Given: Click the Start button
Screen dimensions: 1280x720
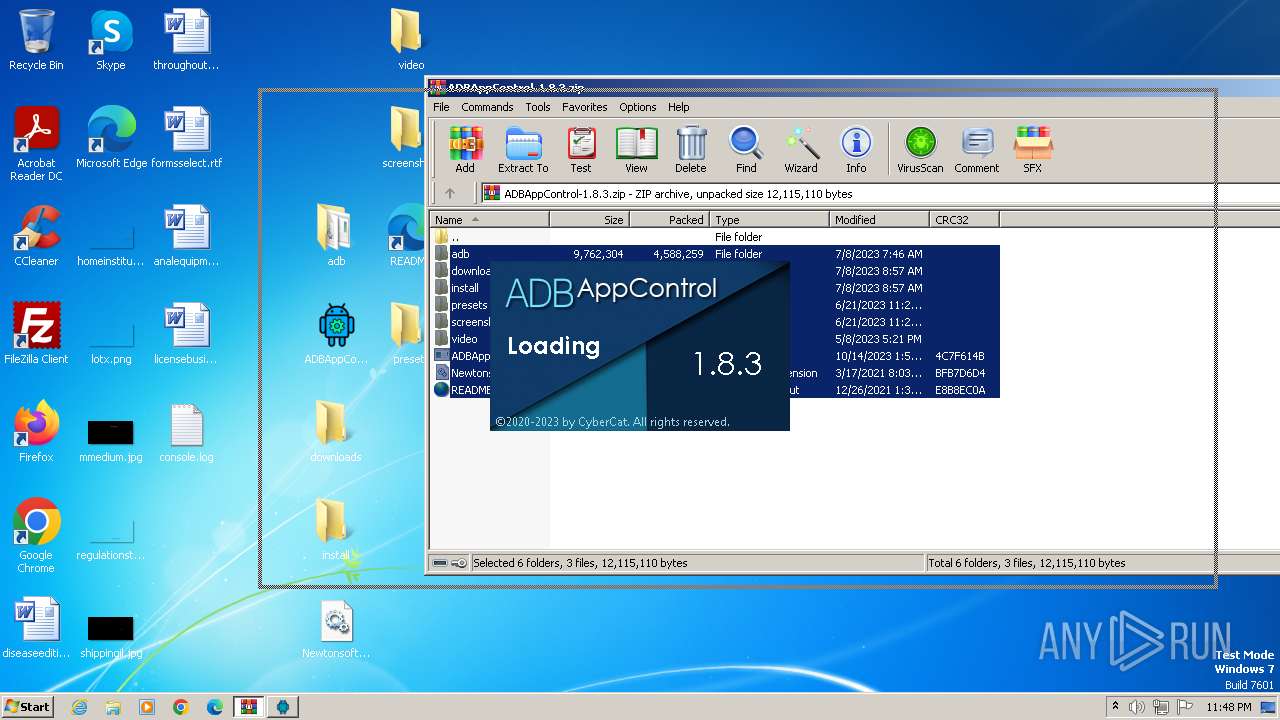Looking at the screenshot, I should coord(28,706).
